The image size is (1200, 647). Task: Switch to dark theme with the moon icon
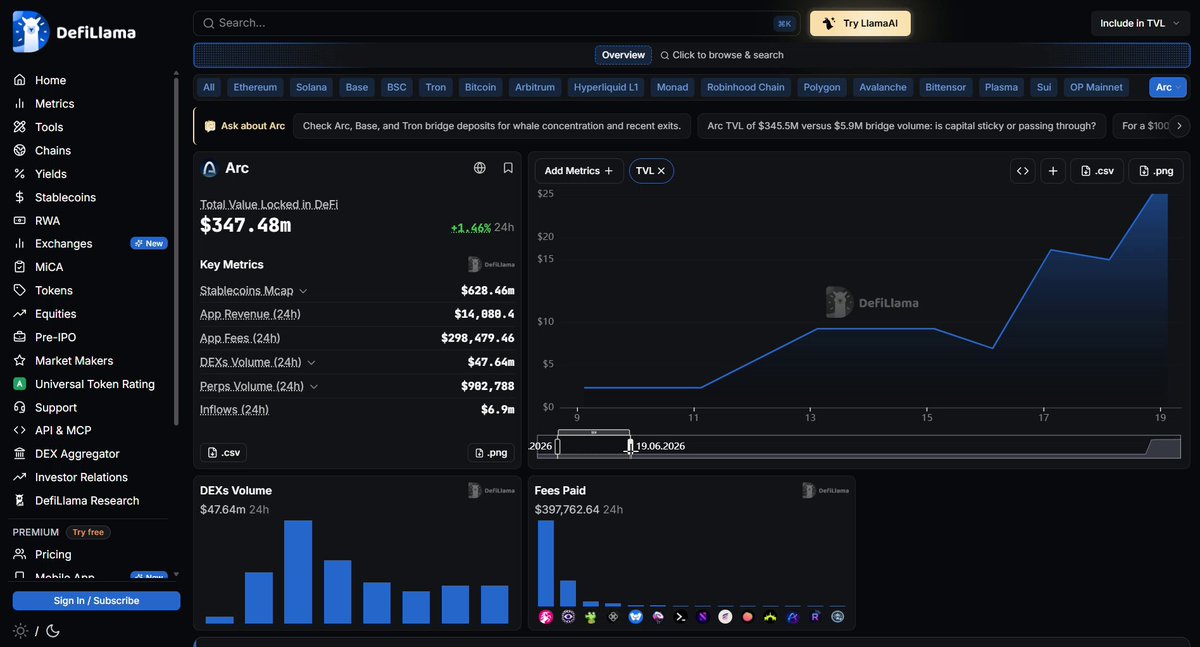53,631
